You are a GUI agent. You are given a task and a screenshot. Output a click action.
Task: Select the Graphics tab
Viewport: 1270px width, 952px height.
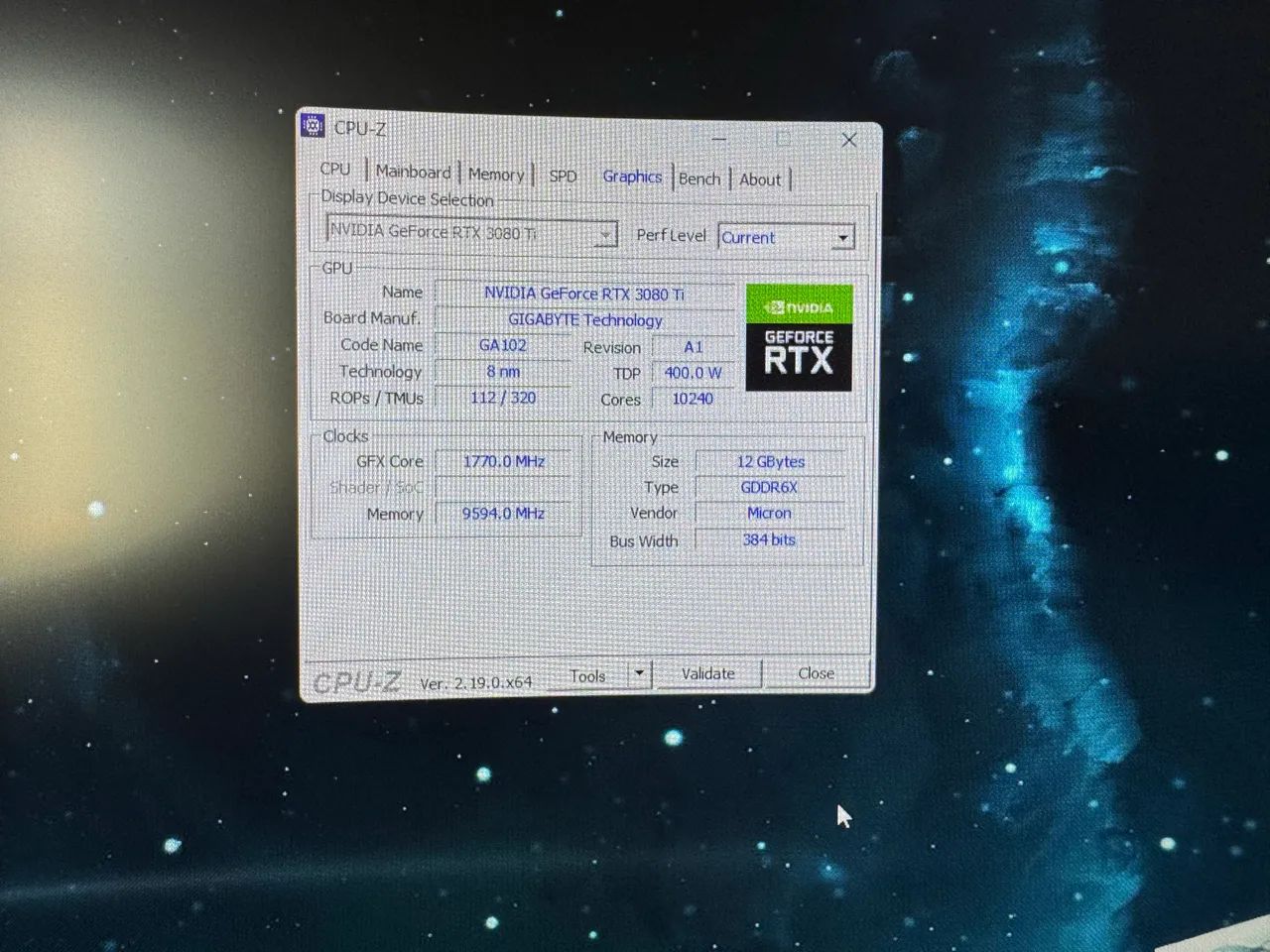pos(632,177)
